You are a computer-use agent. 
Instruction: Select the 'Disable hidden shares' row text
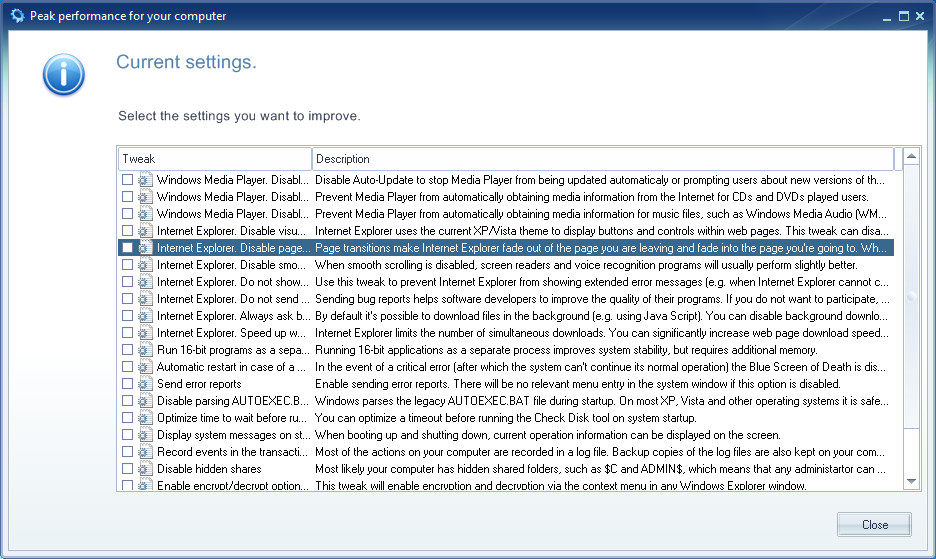coord(209,469)
